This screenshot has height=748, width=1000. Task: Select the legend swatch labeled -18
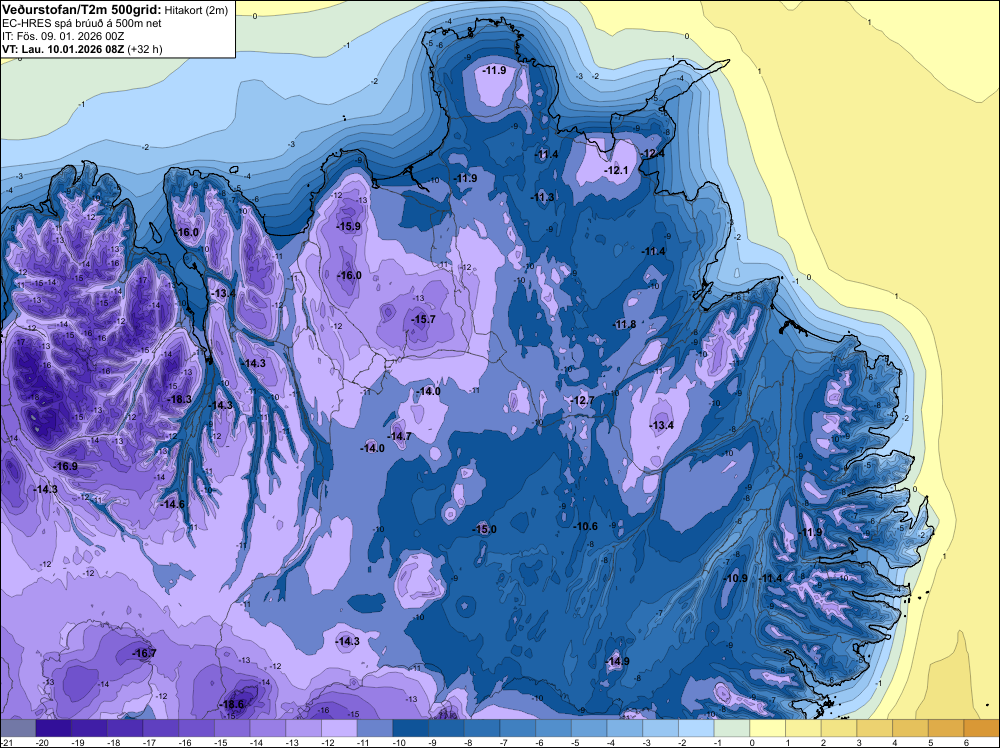point(125,728)
